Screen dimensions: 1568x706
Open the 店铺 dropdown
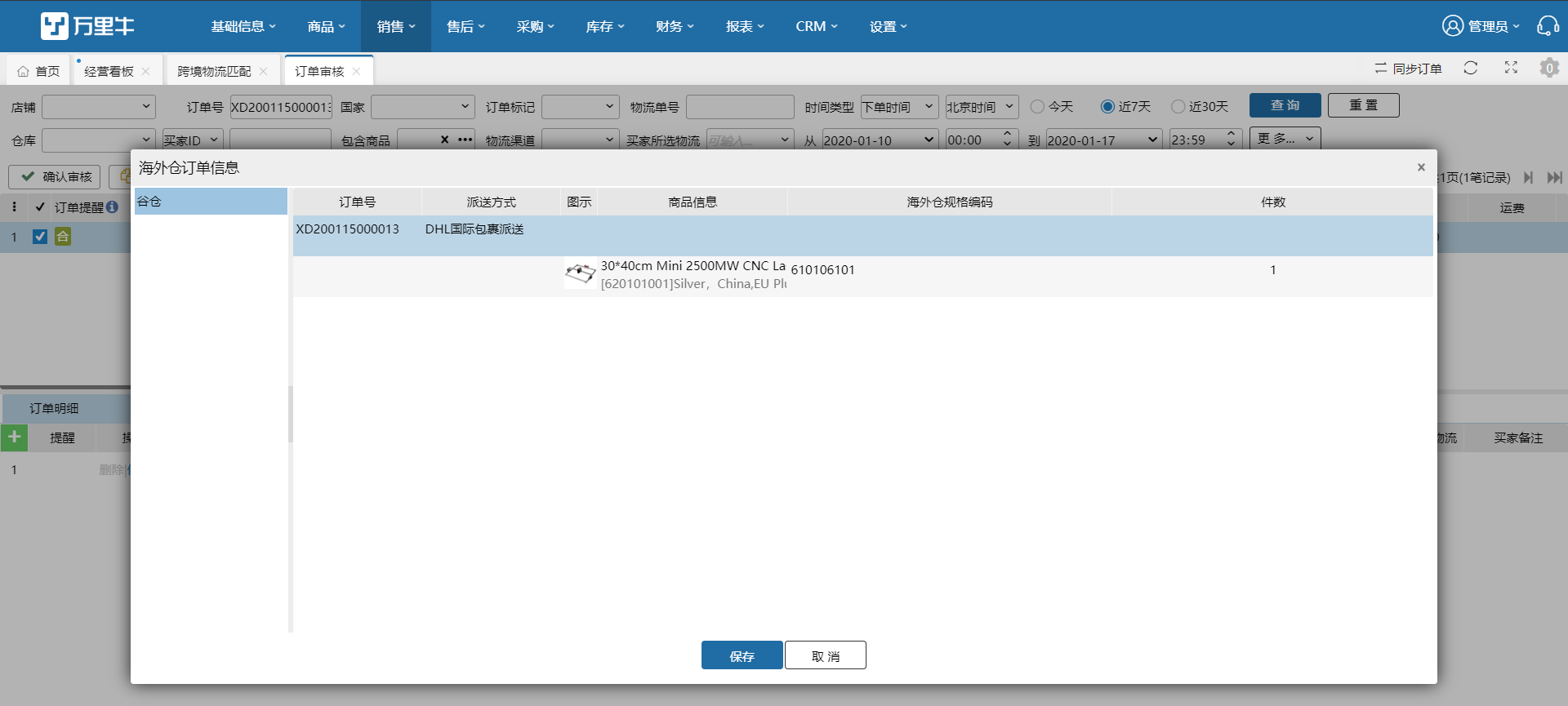[99, 107]
